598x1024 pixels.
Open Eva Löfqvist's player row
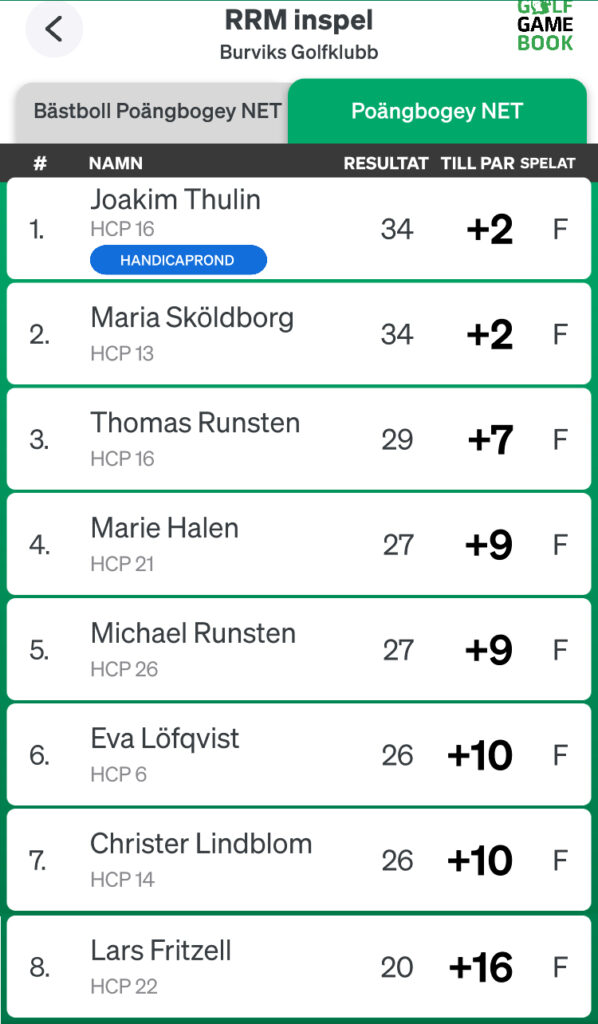tap(299, 754)
